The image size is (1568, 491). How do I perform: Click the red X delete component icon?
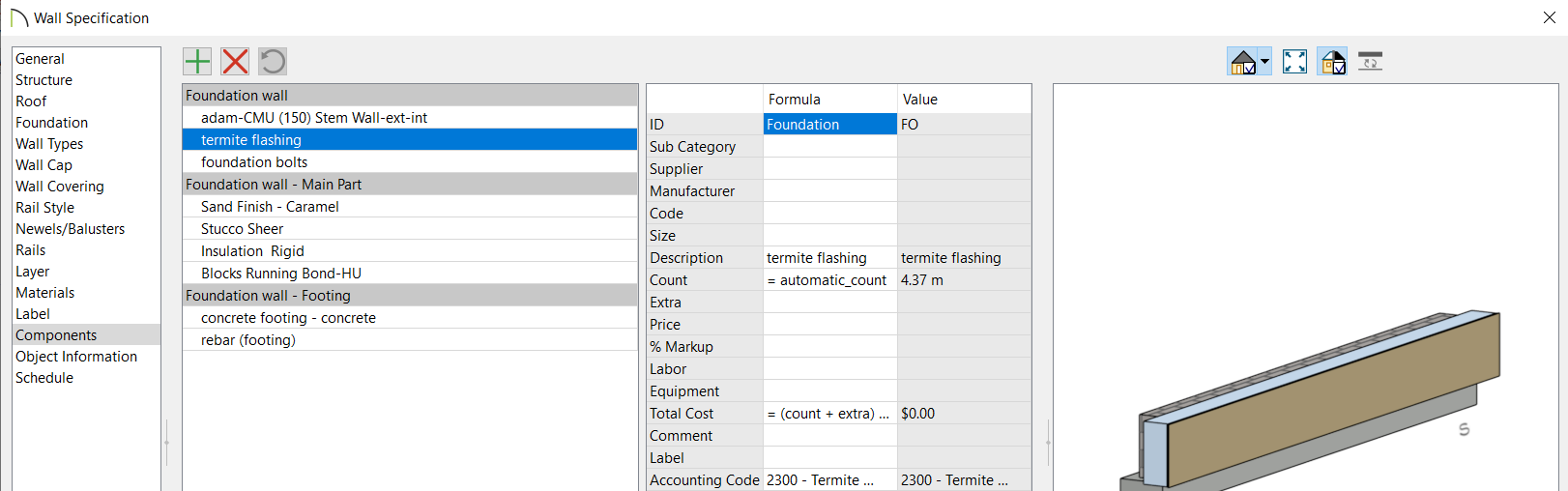point(235,62)
